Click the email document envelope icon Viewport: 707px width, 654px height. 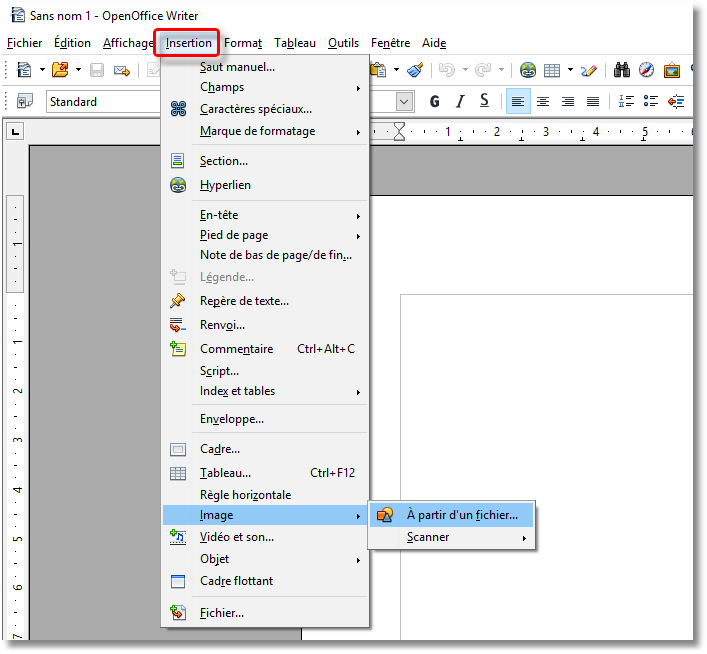click(x=122, y=70)
